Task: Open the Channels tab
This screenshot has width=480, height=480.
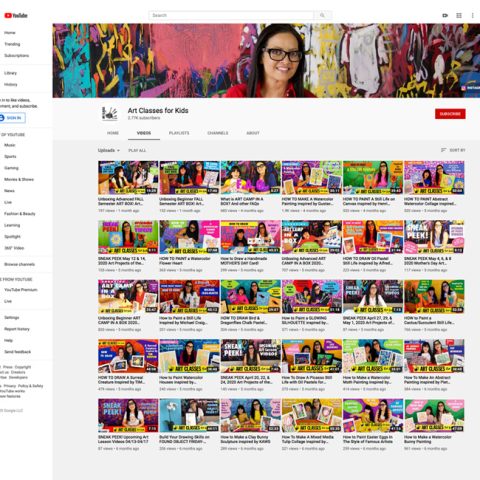Action: click(x=218, y=133)
